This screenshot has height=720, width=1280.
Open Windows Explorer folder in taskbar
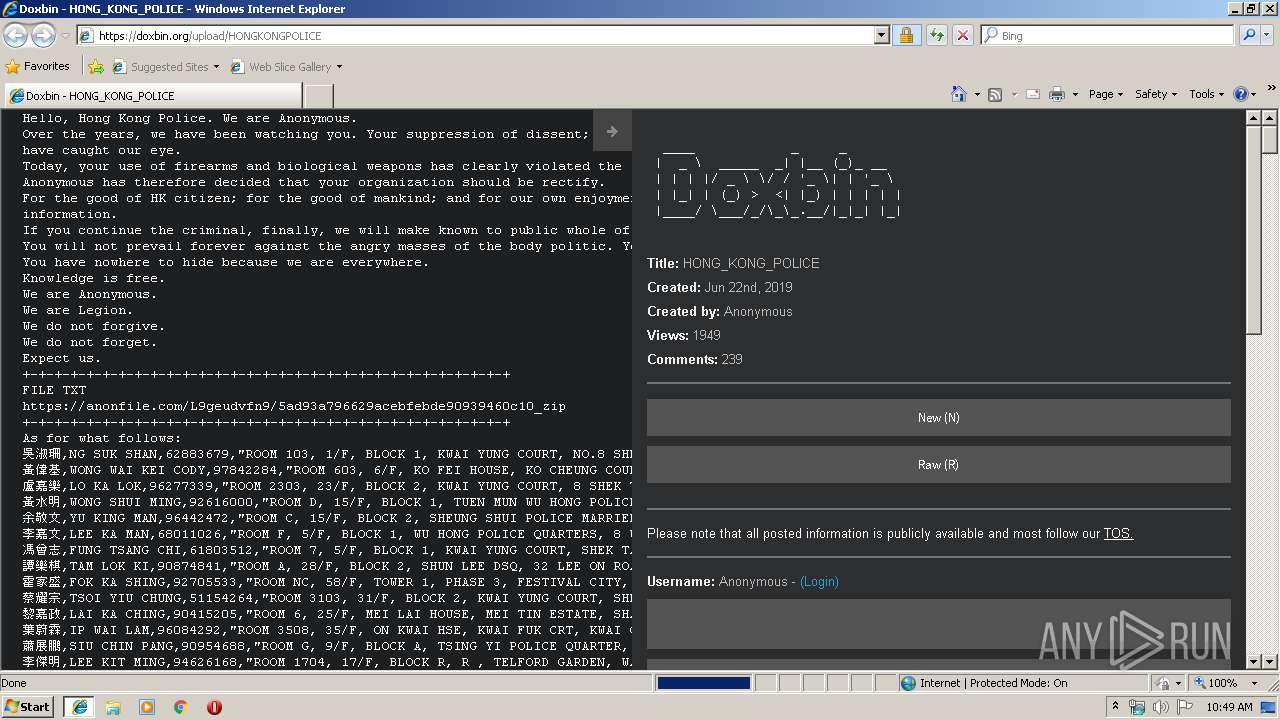coord(113,707)
